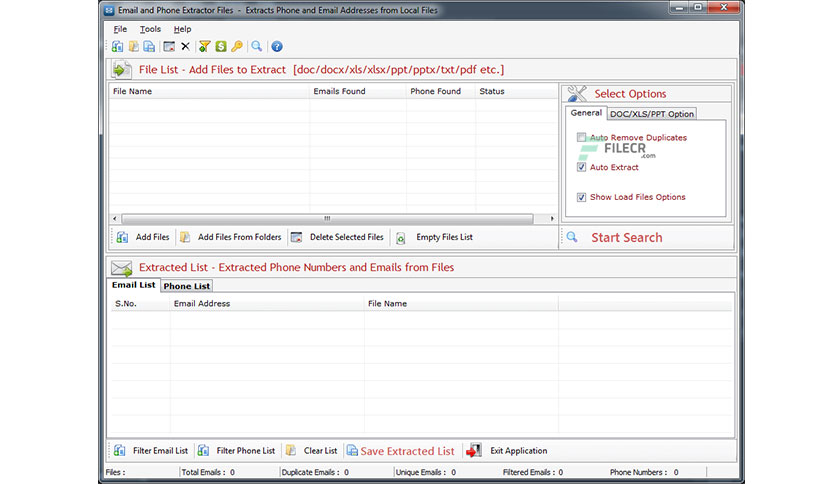Image resolution: width=836 pixels, height=484 pixels.
Task: Click the File List header arrow icon
Action: coord(121,70)
